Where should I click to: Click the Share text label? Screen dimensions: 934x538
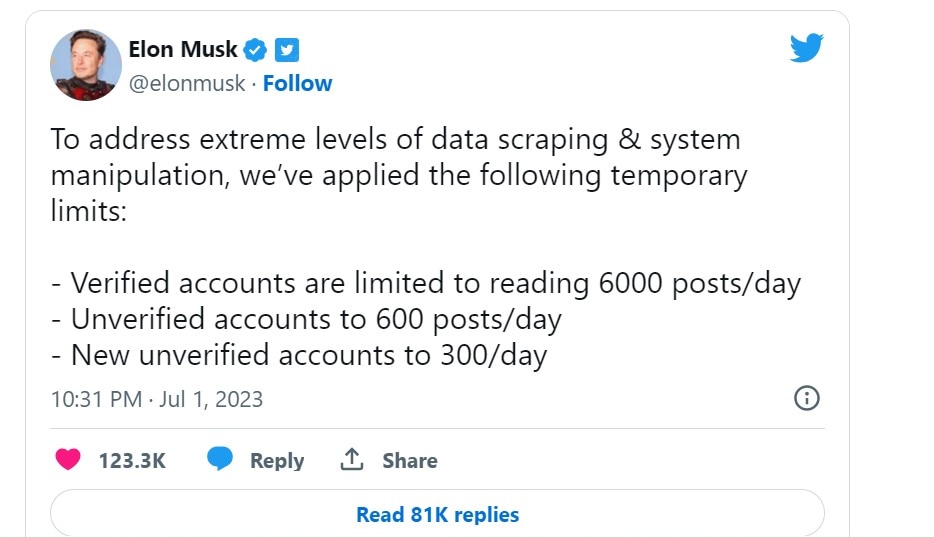tap(410, 461)
